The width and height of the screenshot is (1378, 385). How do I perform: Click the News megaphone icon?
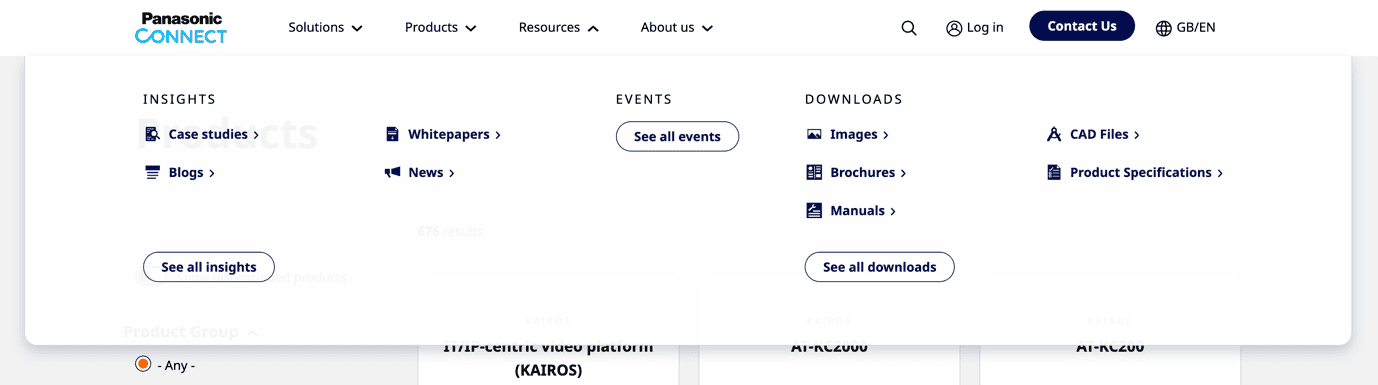tap(392, 172)
